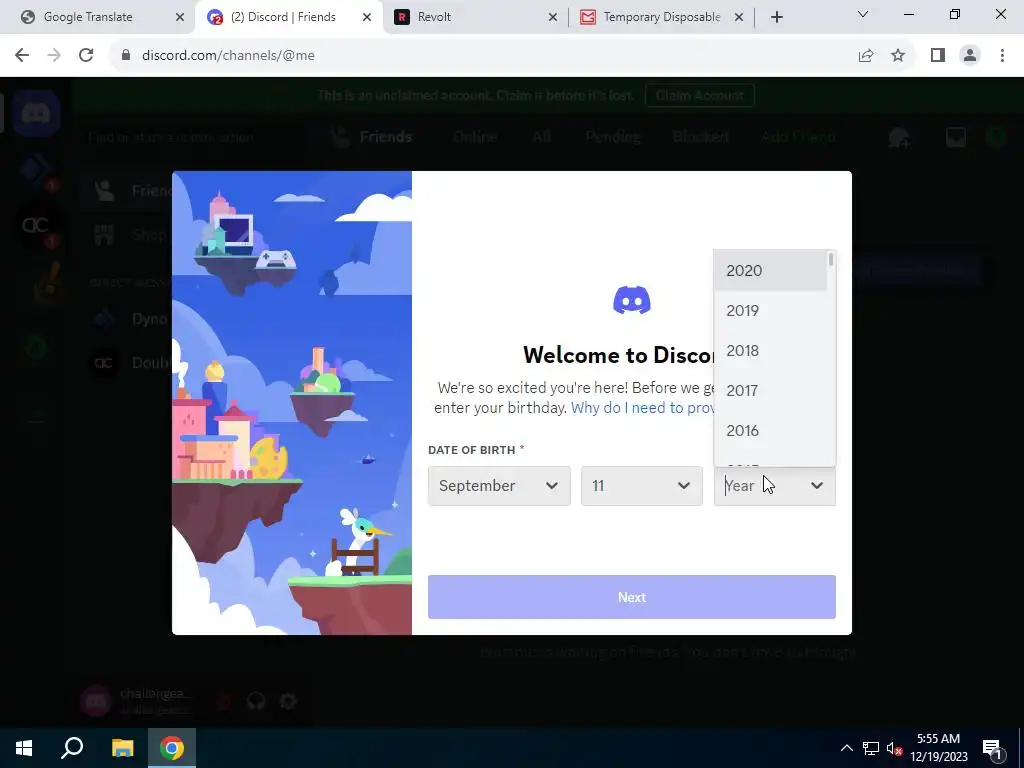Bookmark this page with star icon

(x=898, y=56)
